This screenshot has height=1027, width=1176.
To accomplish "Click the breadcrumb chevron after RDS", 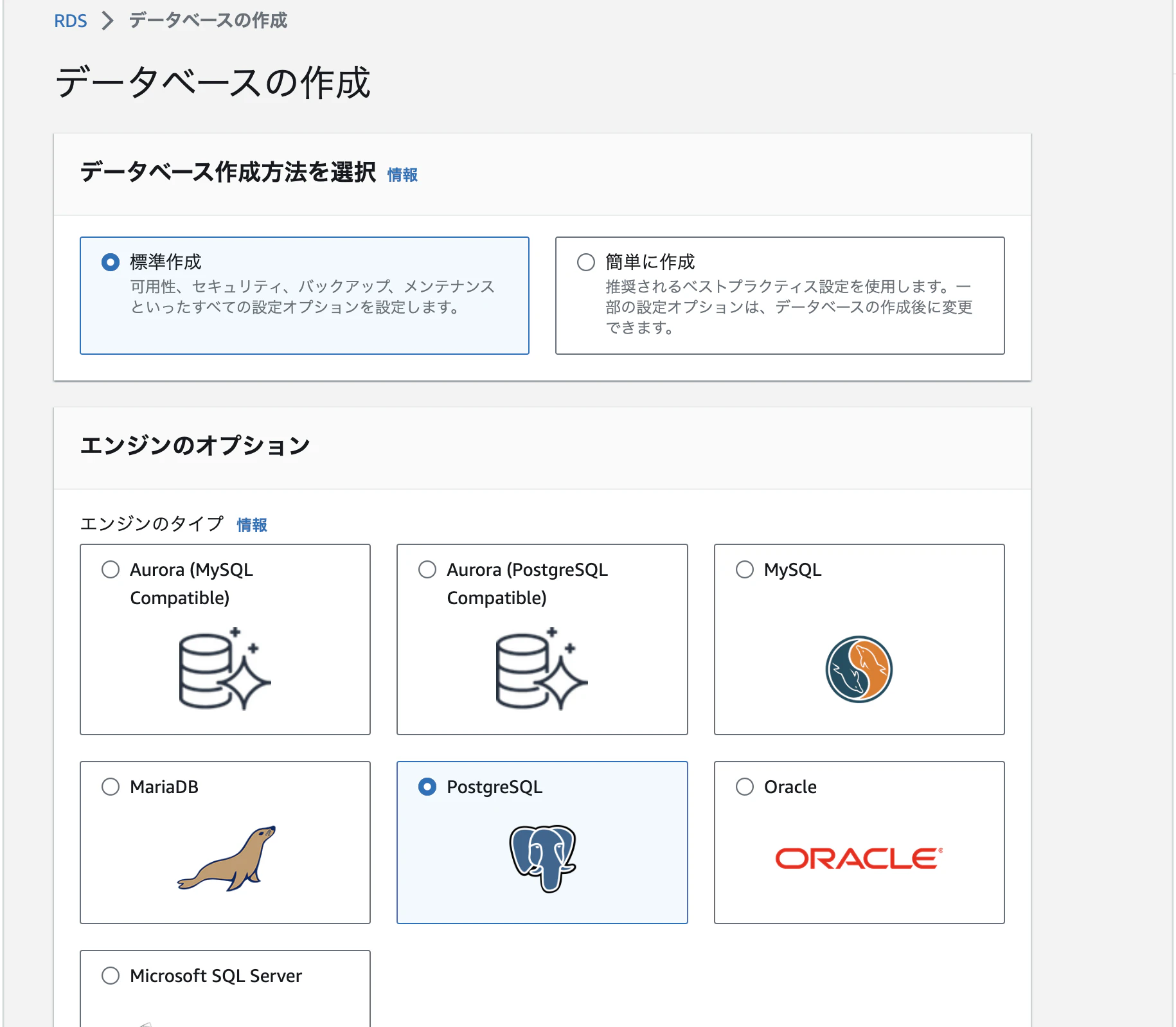I will pos(108,21).
